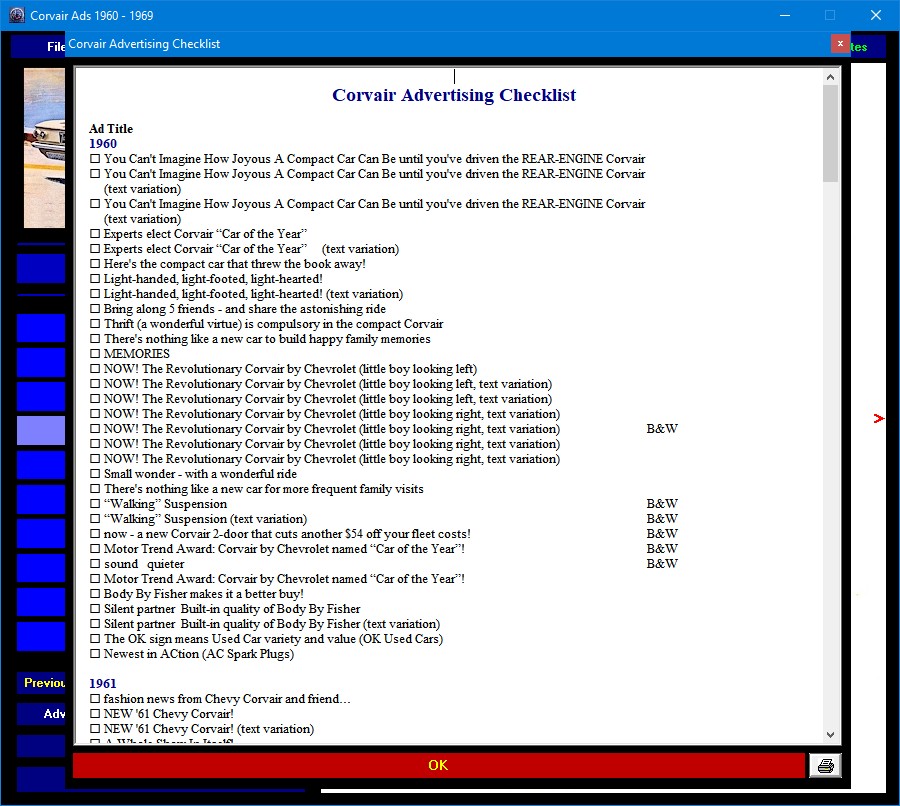Image resolution: width=900 pixels, height=806 pixels.
Task: Click the light purple highlighted sidebar block
Action: click(41, 430)
